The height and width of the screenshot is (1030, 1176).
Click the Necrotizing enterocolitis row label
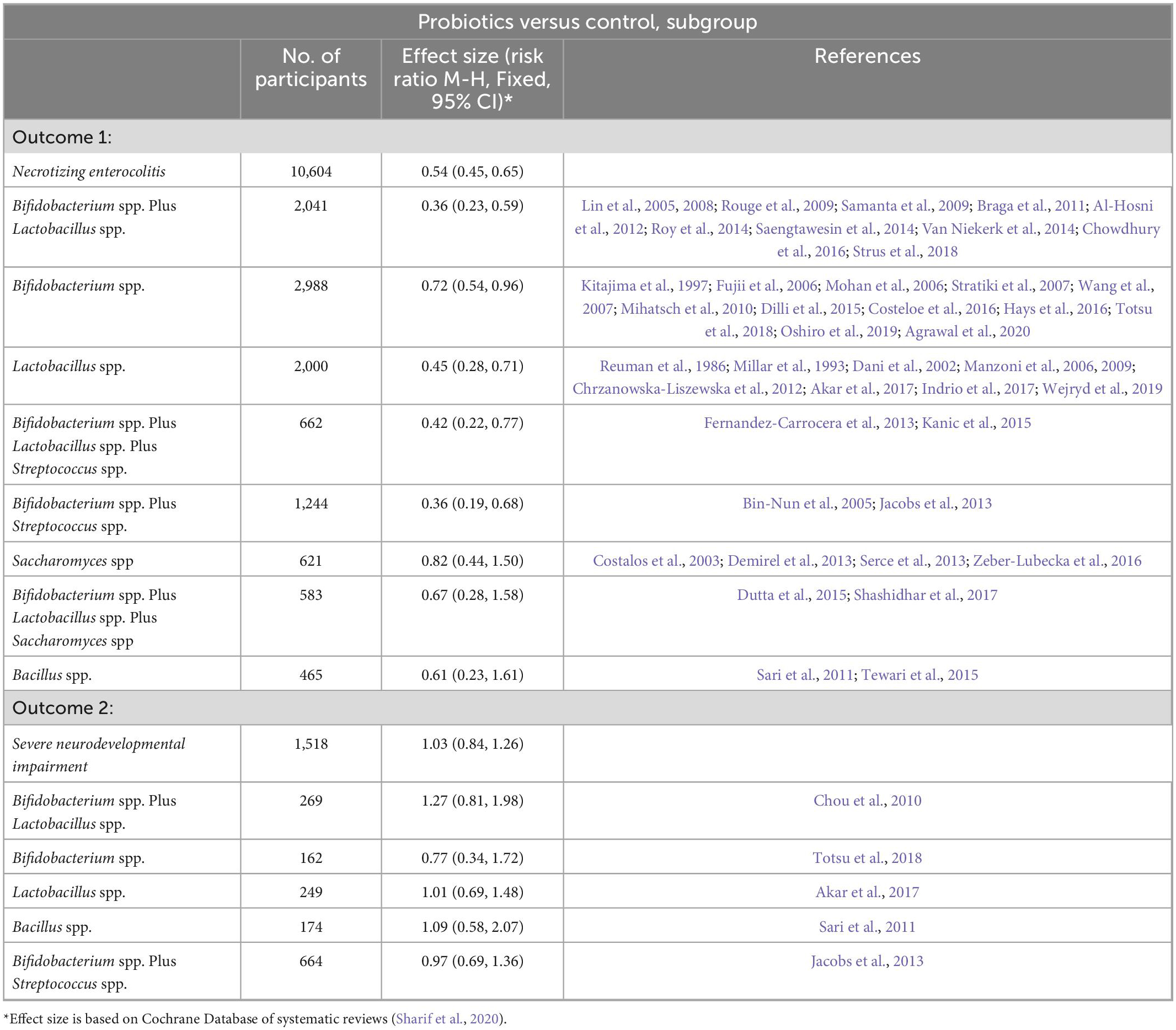pyautogui.click(x=89, y=171)
